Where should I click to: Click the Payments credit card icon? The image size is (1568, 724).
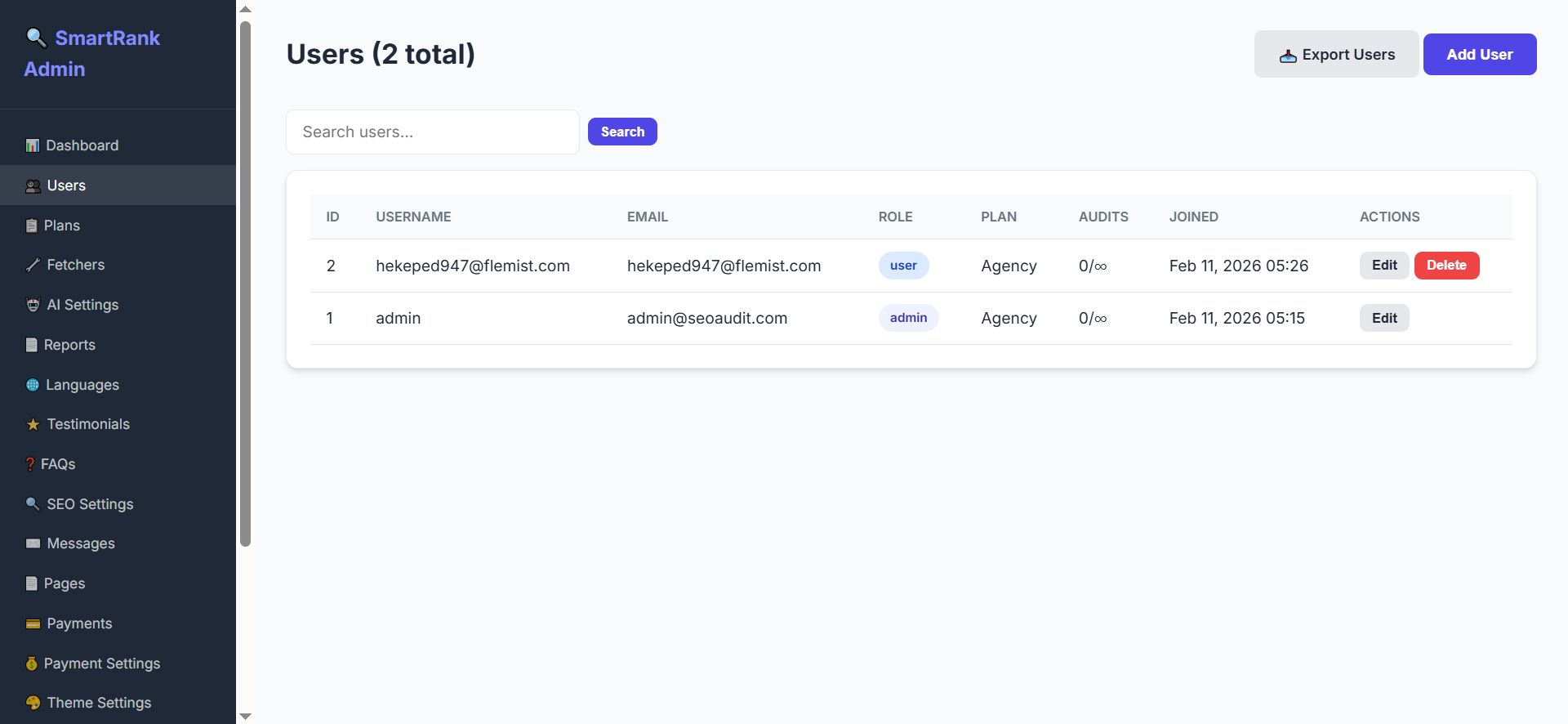33,623
